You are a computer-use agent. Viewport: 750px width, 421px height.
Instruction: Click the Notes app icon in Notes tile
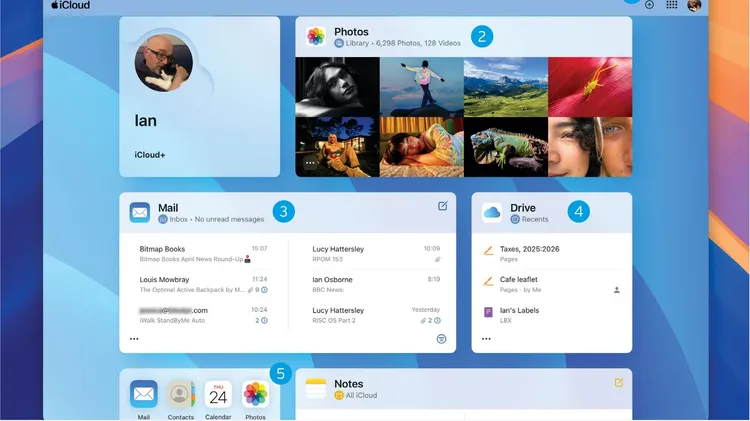(316, 388)
